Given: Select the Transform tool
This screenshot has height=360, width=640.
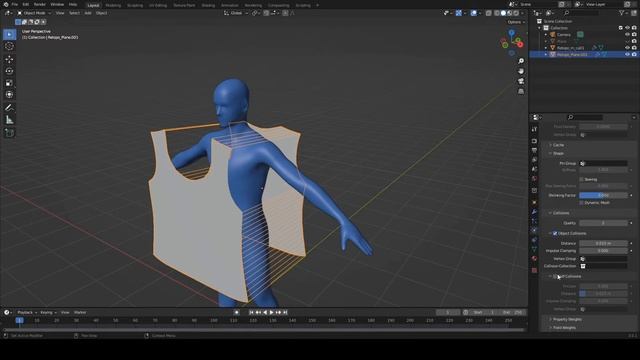Looking at the screenshot, I should tap(9, 95).
